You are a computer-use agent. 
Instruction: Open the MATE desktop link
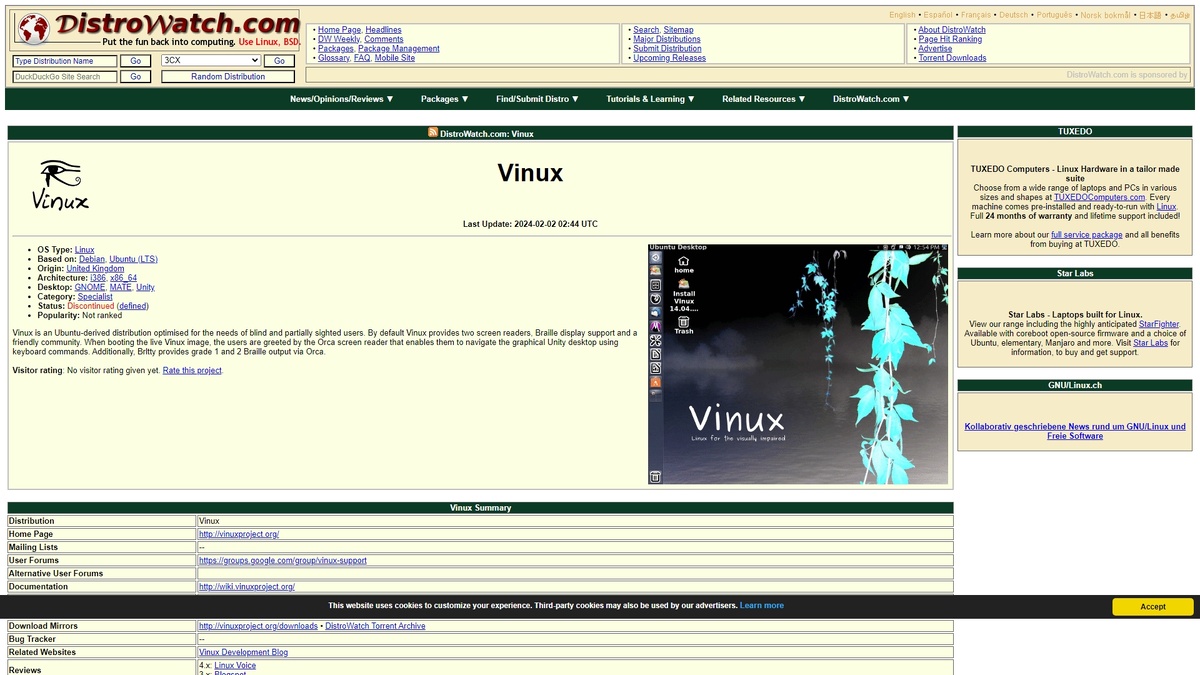(x=120, y=287)
